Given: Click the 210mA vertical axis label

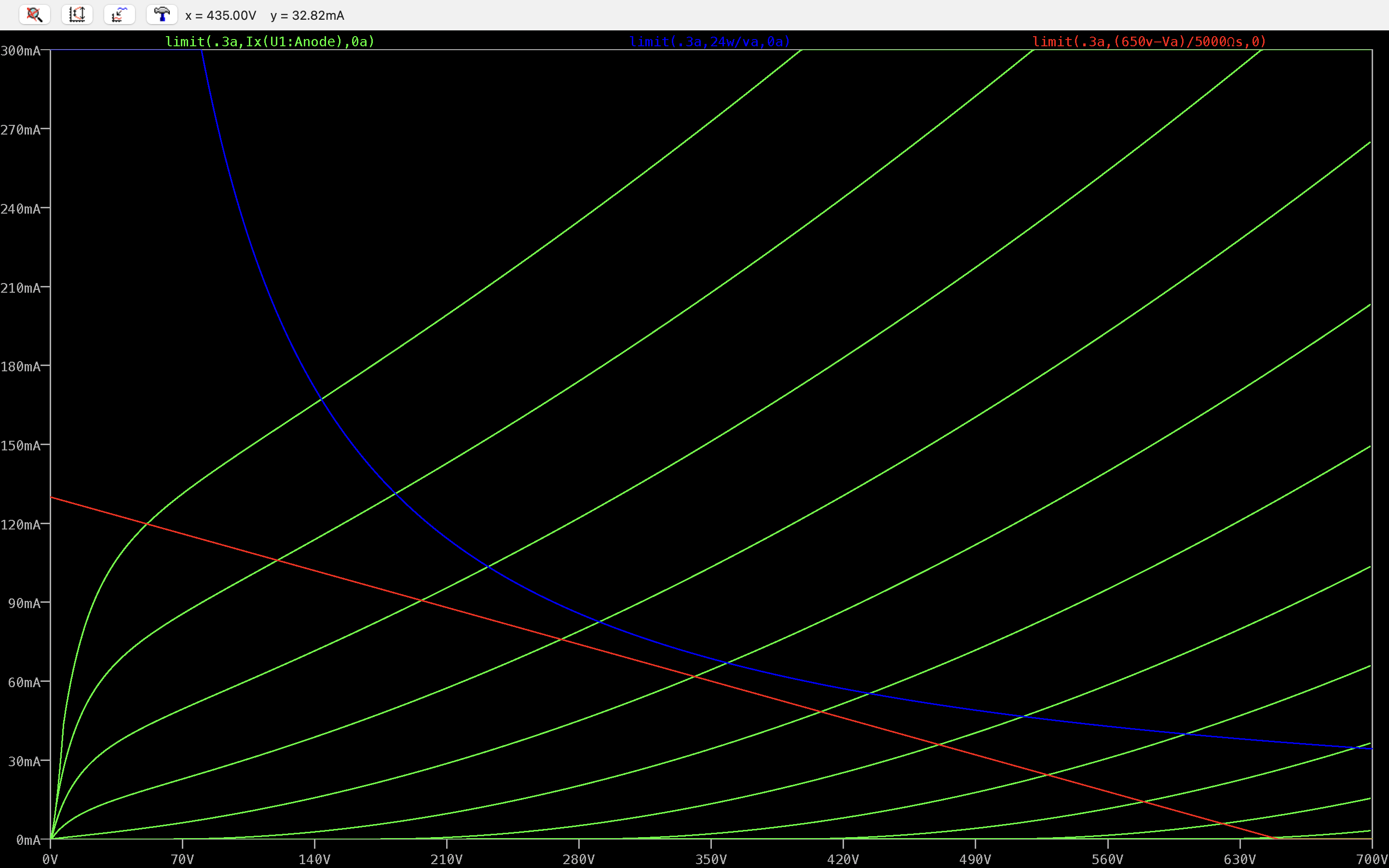Looking at the screenshot, I should (x=21, y=288).
